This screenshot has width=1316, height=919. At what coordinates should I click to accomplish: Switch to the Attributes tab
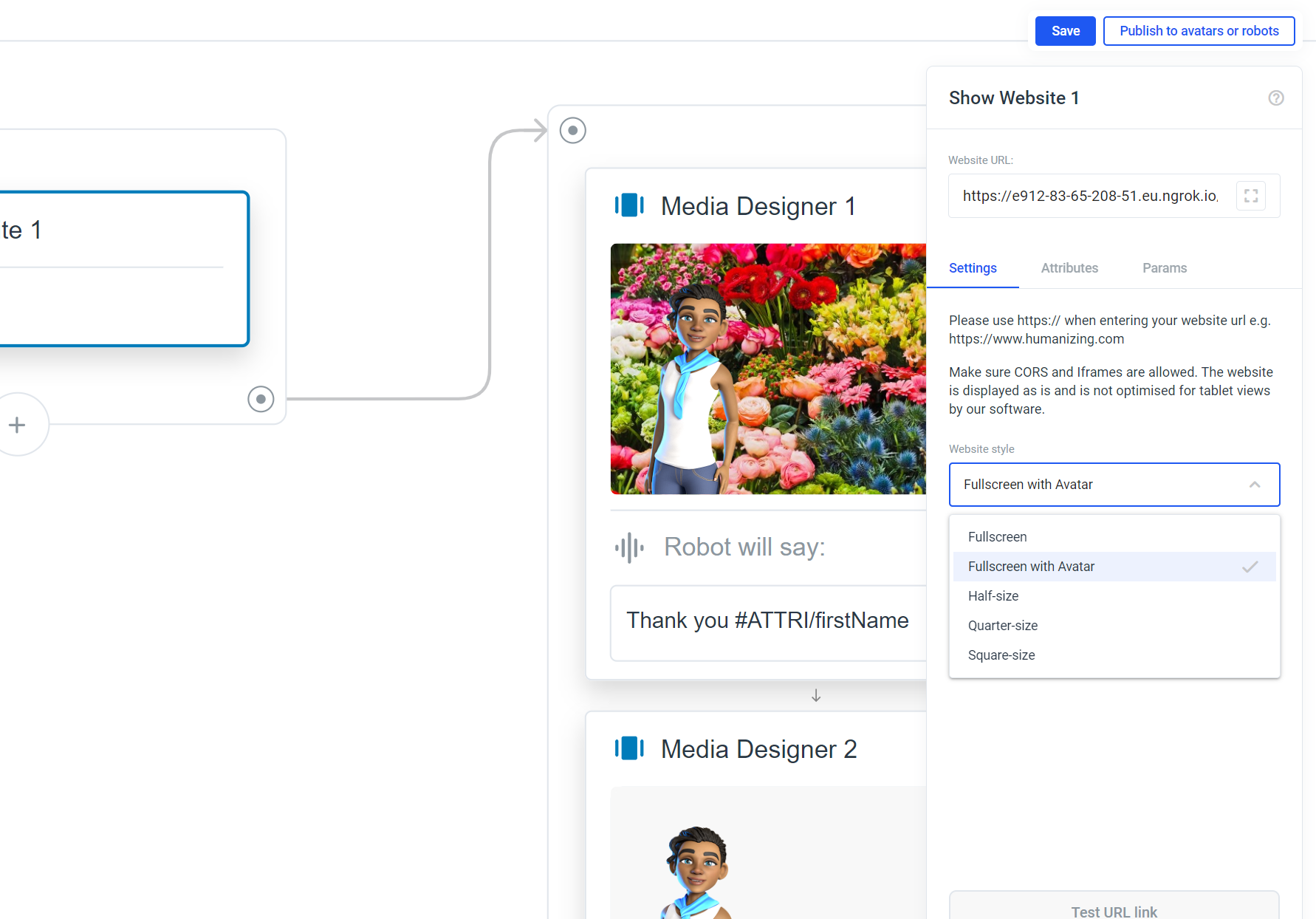(x=1069, y=268)
